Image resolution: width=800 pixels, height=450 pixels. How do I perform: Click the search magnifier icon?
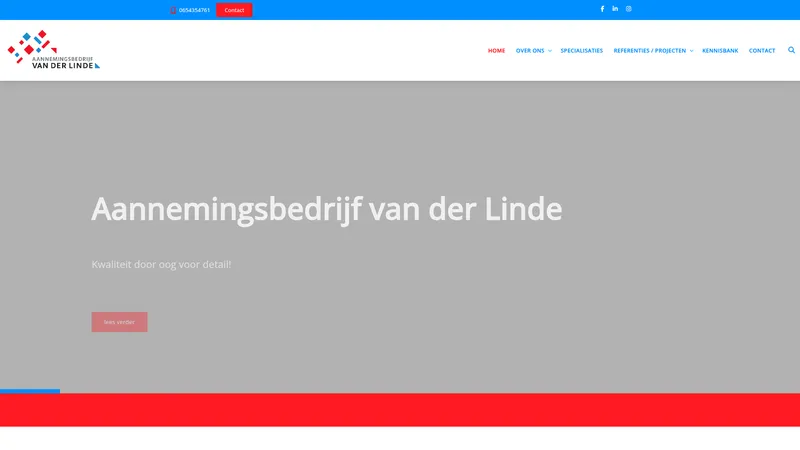click(791, 50)
